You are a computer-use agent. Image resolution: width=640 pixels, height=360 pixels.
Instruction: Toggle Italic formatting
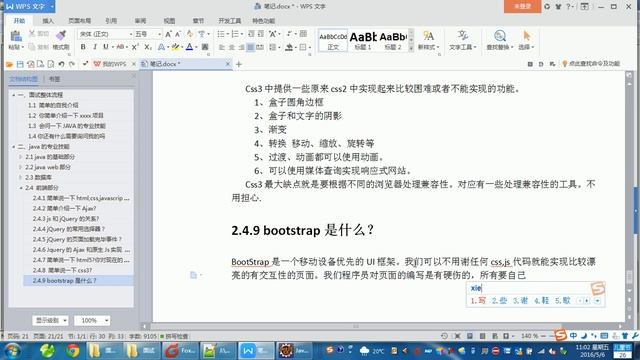click(95, 47)
